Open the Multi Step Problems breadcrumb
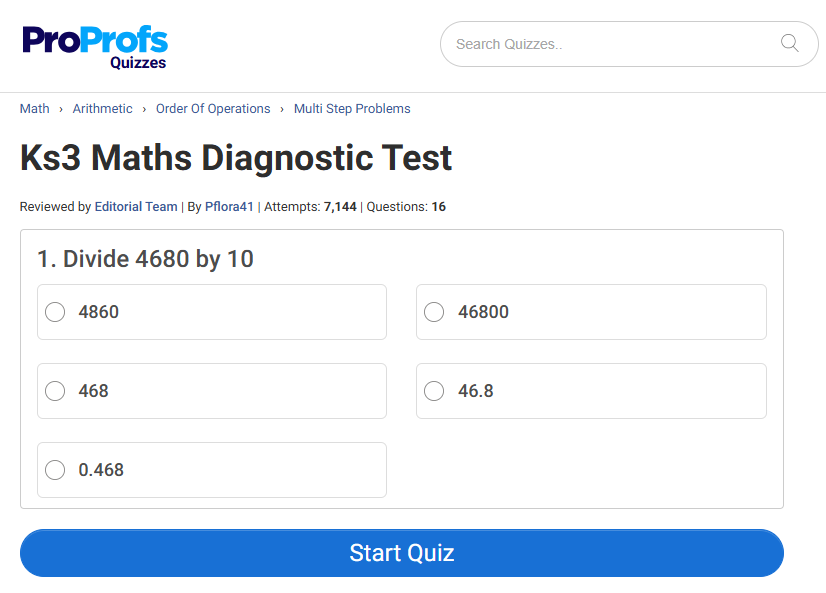The height and width of the screenshot is (593, 826). coord(352,109)
